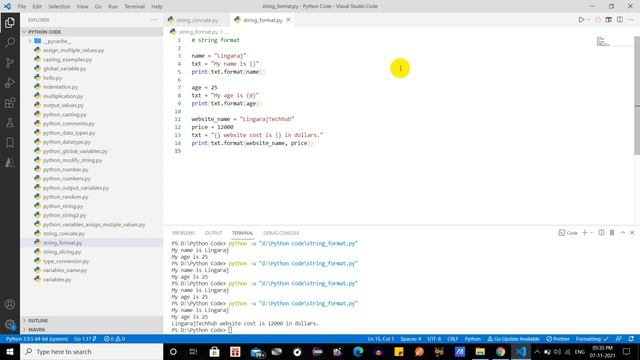Open the Selection menu

(x=59, y=6)
